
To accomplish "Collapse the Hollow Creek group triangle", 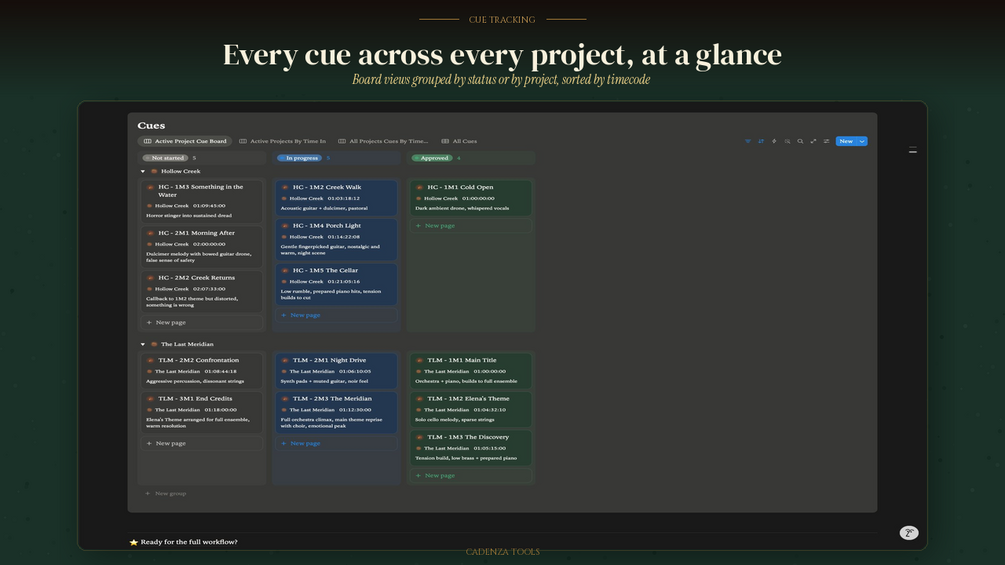I will point(143,171).
